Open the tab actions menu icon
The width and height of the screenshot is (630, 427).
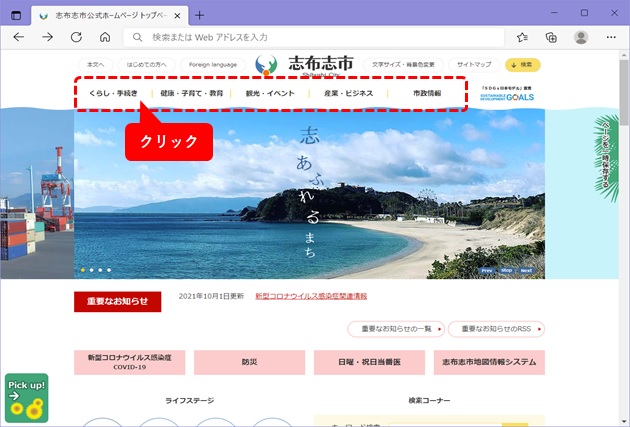pos(16,16)
